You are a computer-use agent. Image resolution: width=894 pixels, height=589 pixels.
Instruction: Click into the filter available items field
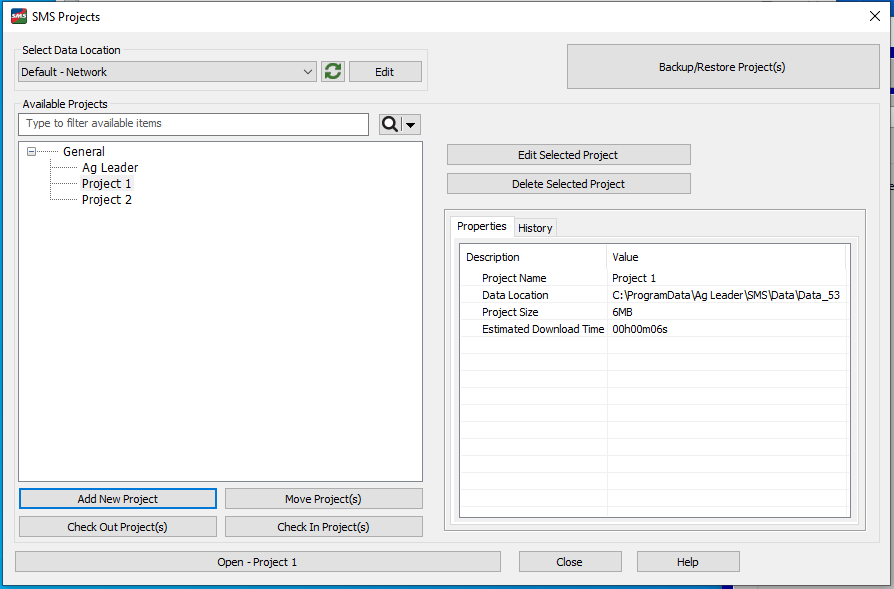pyautogui.click(x=193, y=124)
